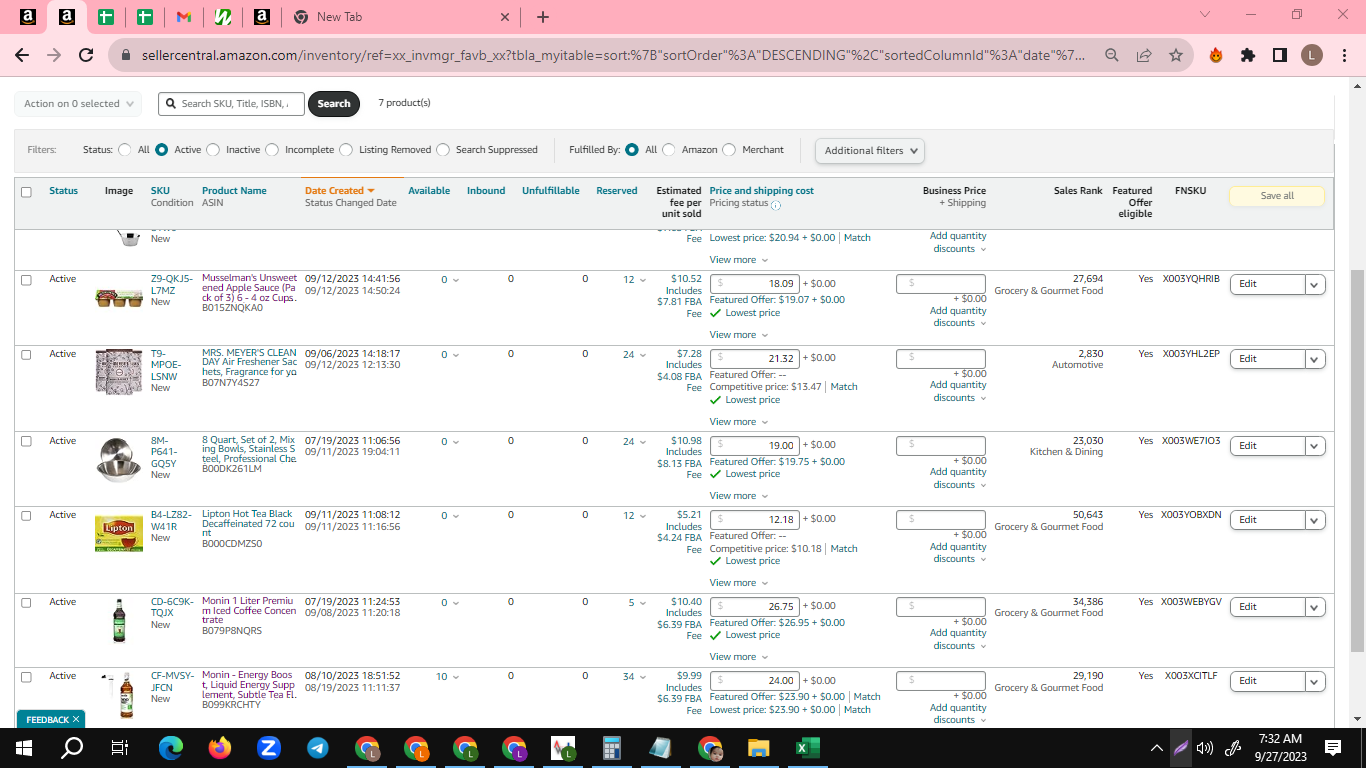Expand Available 10 dropdown for Monin Energy Boost
Screen dimensions: 1366x768
pos(447,677)
